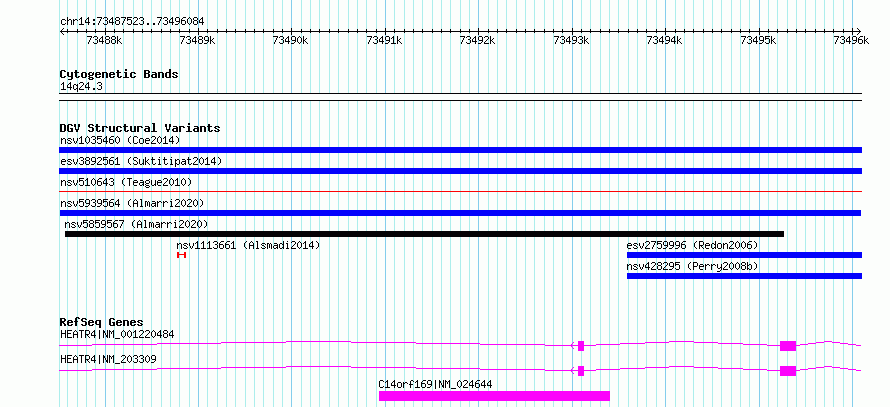890x407 pixels.
Task: Click the 73490k ruler label
Action: (291, 40)
